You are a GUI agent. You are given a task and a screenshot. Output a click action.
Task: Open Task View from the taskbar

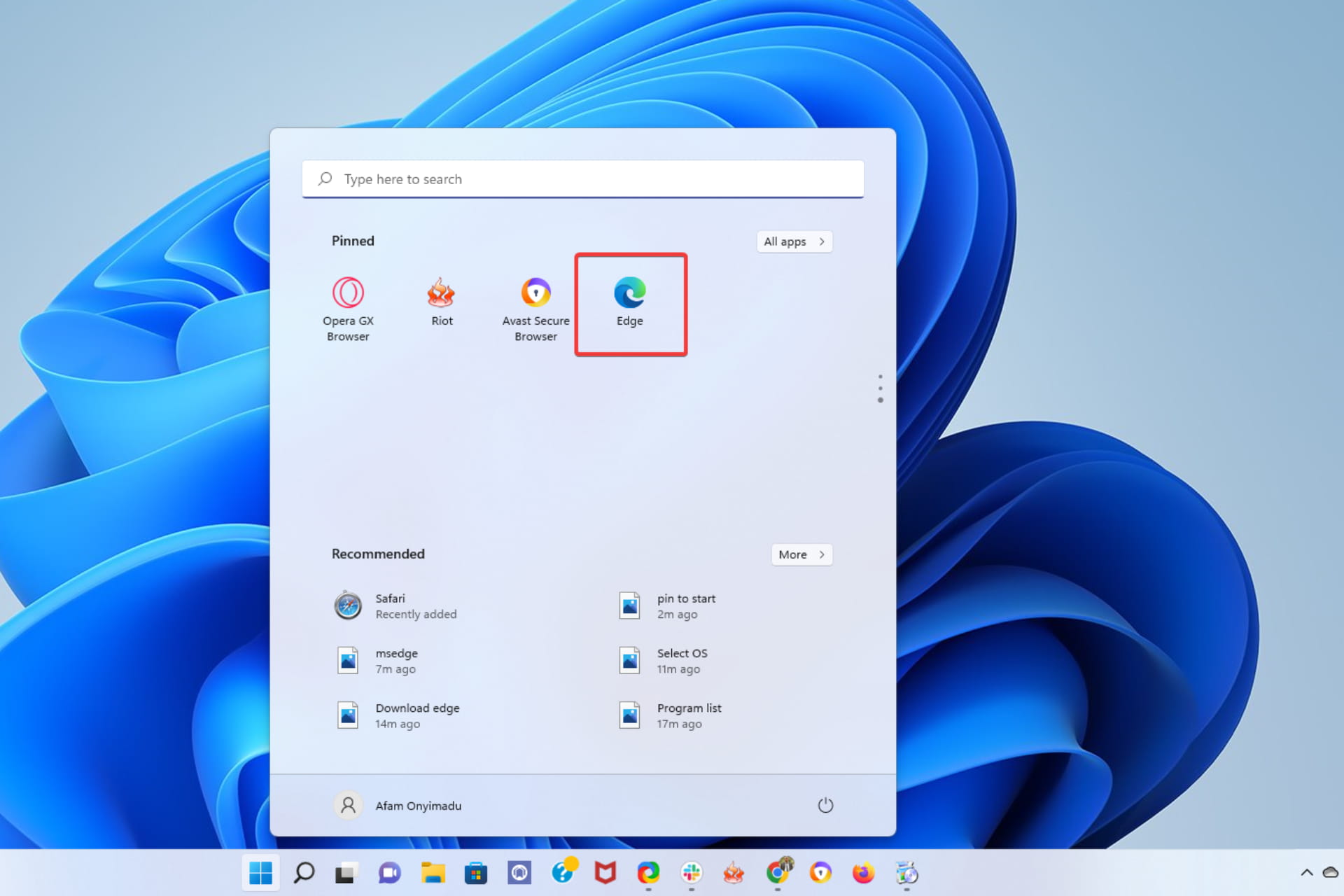pos(346,872)
